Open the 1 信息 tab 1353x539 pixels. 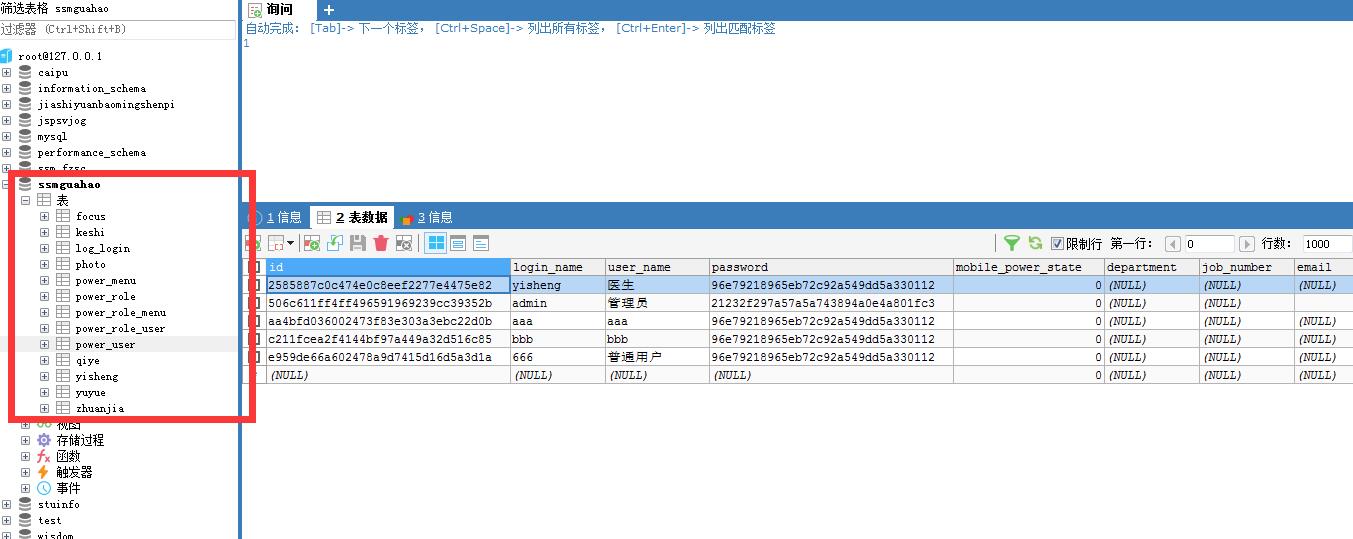(276, 217)
